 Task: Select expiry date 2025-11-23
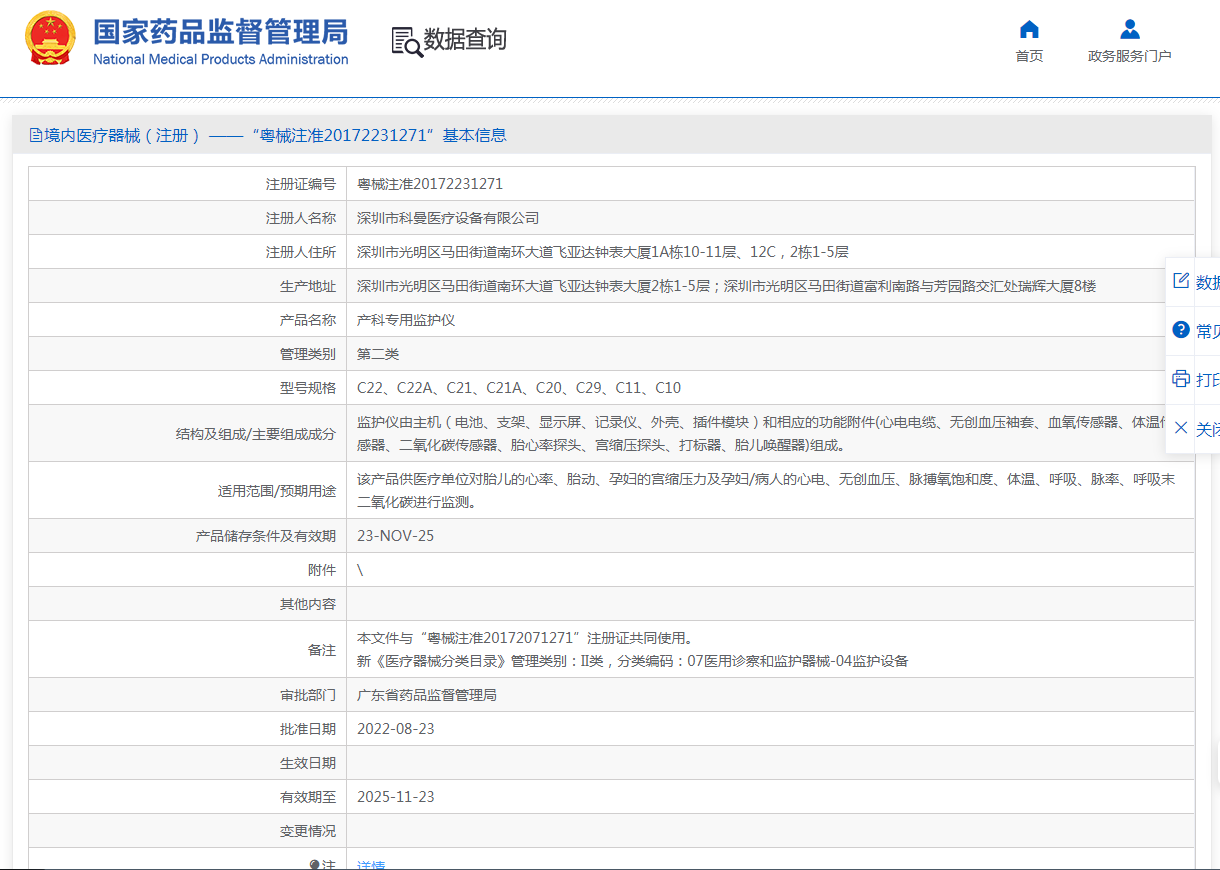point(396,797)
